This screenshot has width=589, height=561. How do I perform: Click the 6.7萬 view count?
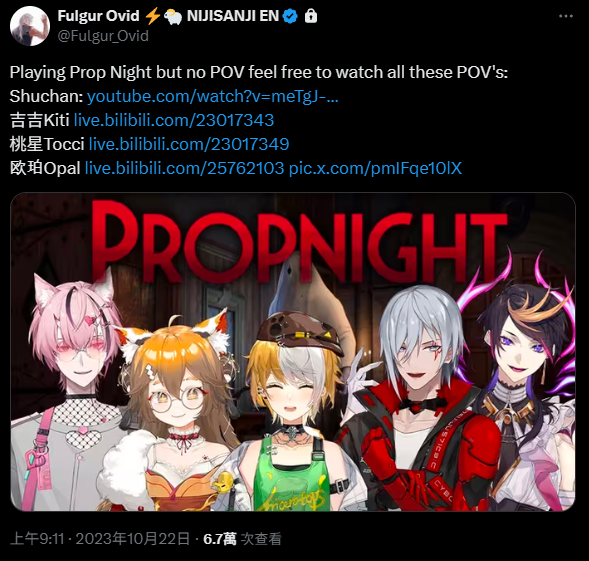220,539
